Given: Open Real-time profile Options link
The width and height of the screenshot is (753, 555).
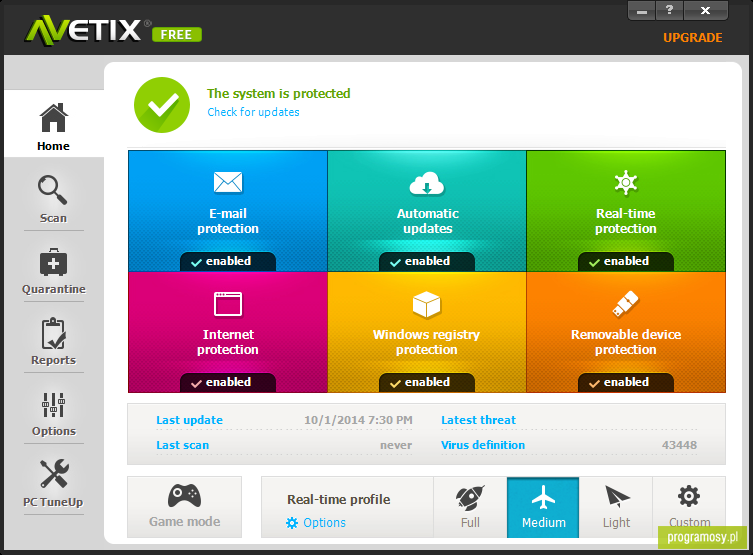Looking at the screenshot, I should pos(324,523).
